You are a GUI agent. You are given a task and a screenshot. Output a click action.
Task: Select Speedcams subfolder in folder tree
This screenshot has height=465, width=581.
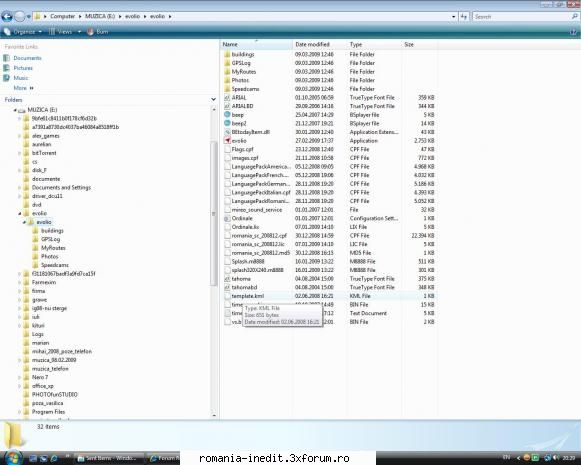point(54,265)
